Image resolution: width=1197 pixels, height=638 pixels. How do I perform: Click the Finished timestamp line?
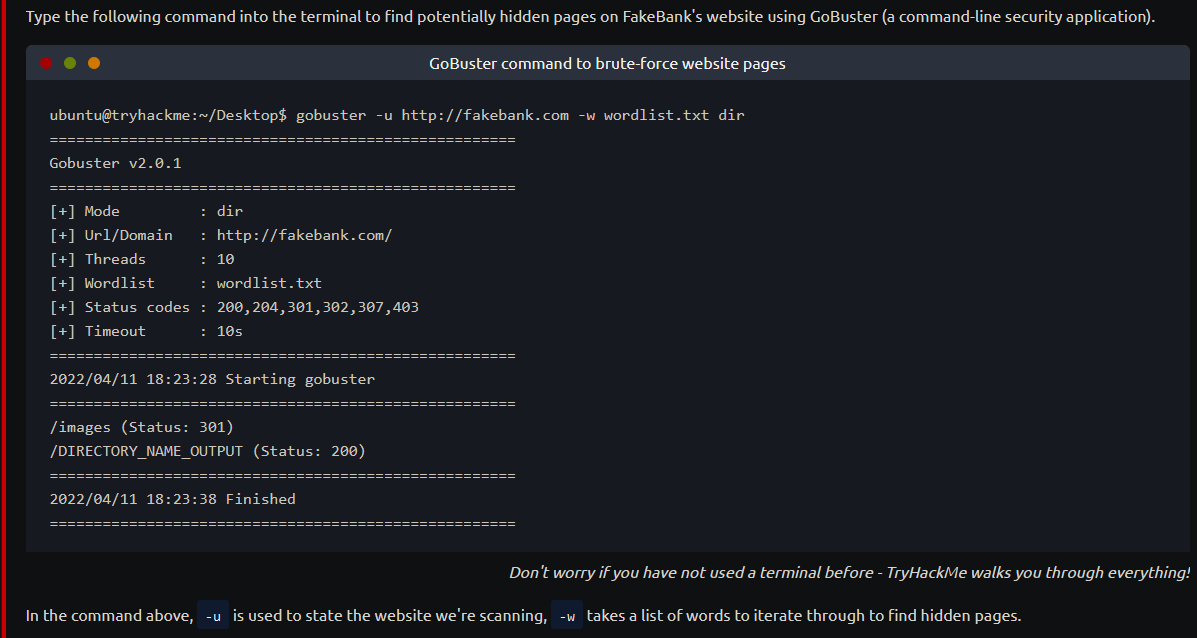[x=173, y=499]
